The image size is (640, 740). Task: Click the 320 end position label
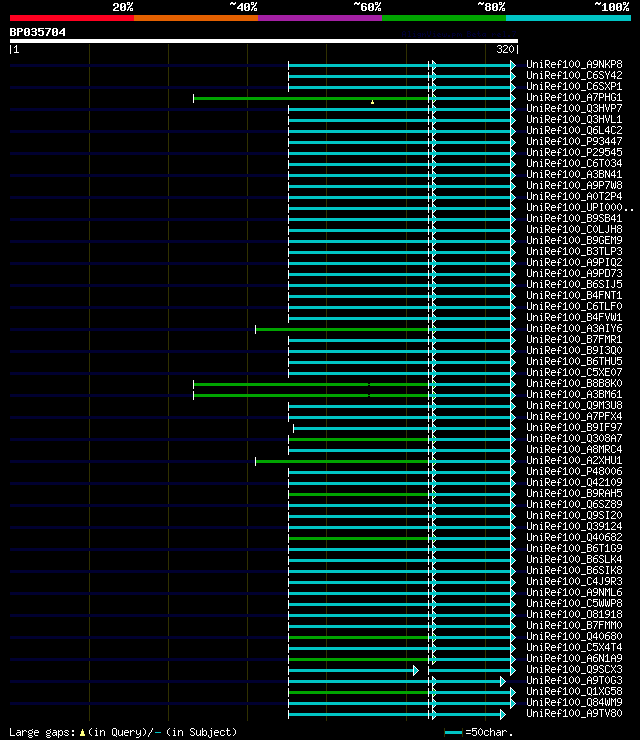[505, 49]
